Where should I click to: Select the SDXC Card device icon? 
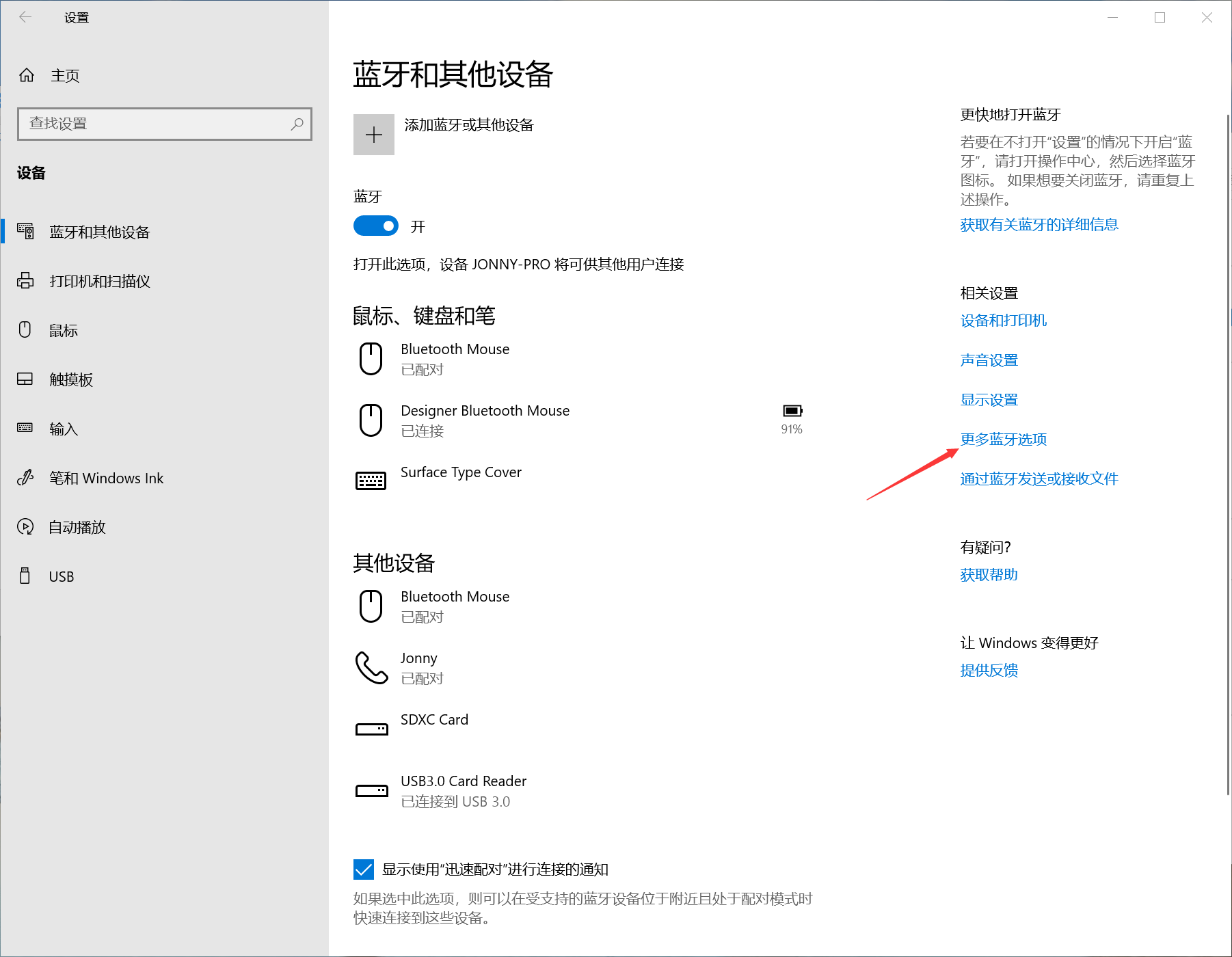(371, 729)
